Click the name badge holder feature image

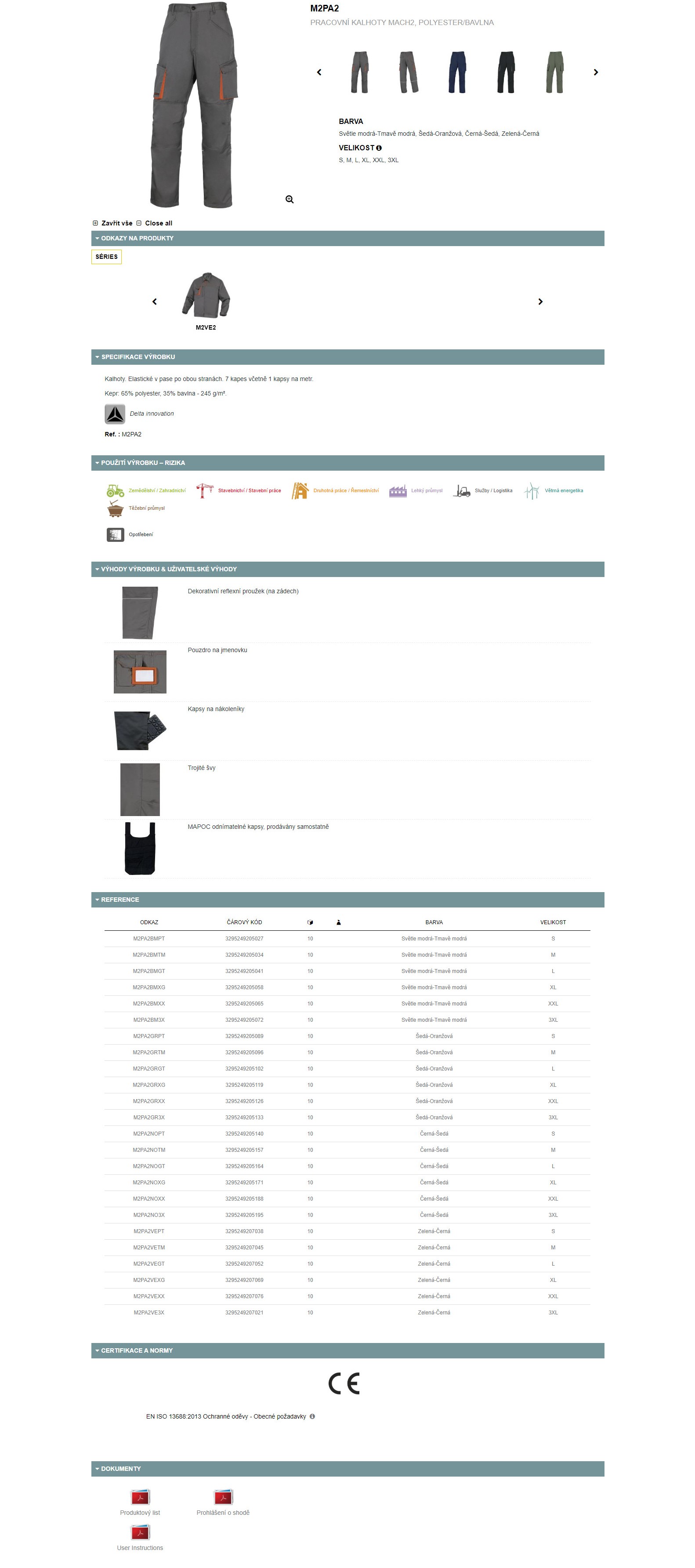tap(140, 671)
